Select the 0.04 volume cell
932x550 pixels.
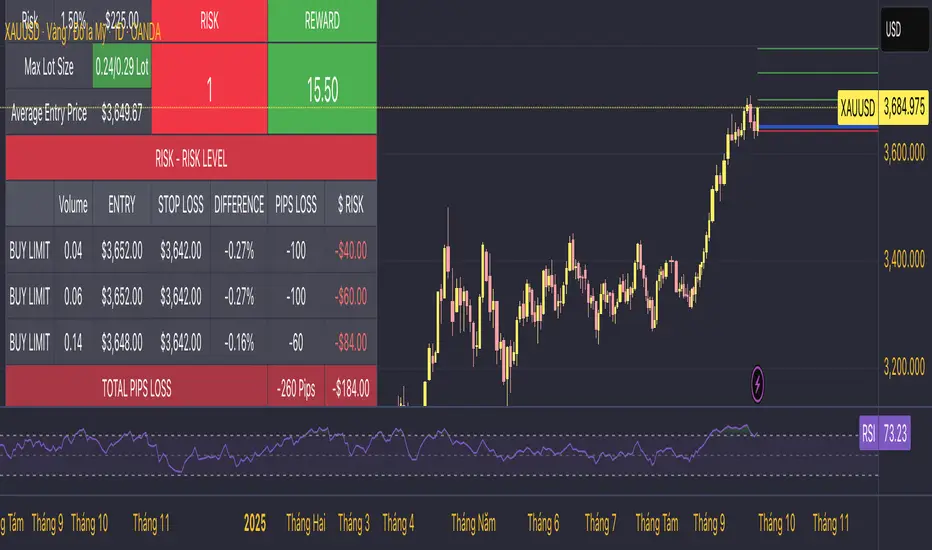pos(73,250)
